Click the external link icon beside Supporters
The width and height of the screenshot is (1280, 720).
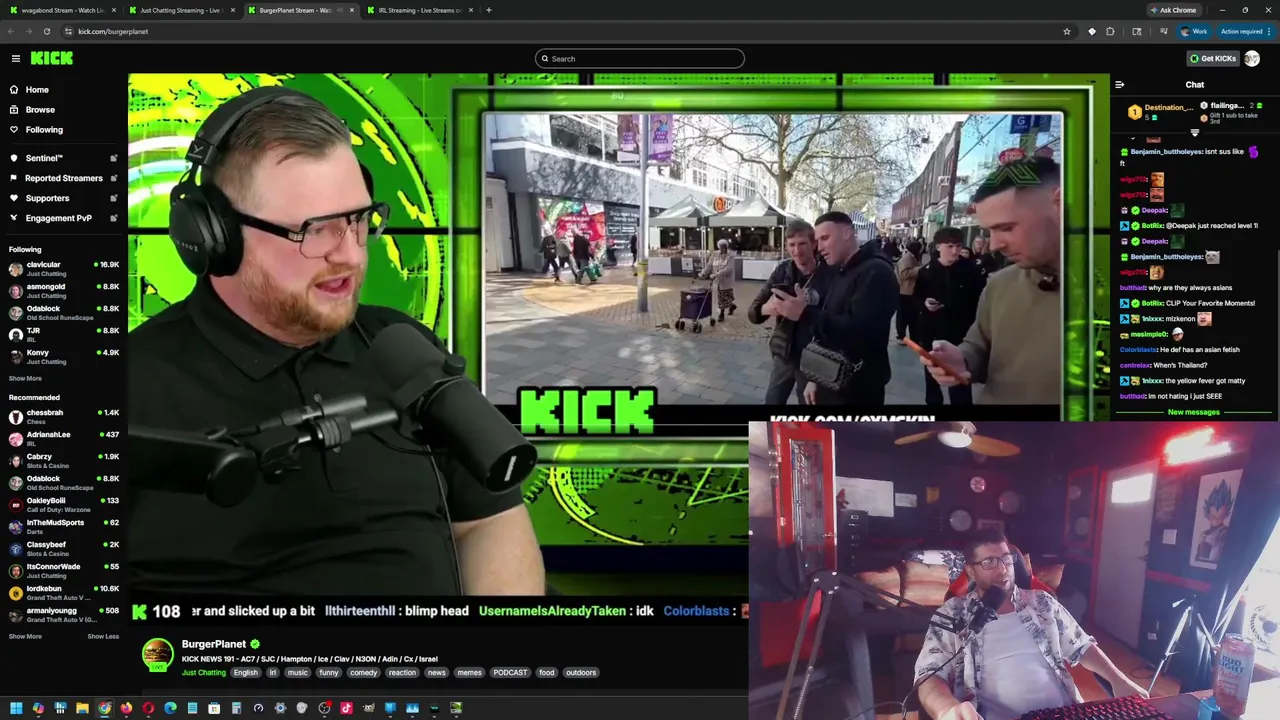tap(113, 198)
